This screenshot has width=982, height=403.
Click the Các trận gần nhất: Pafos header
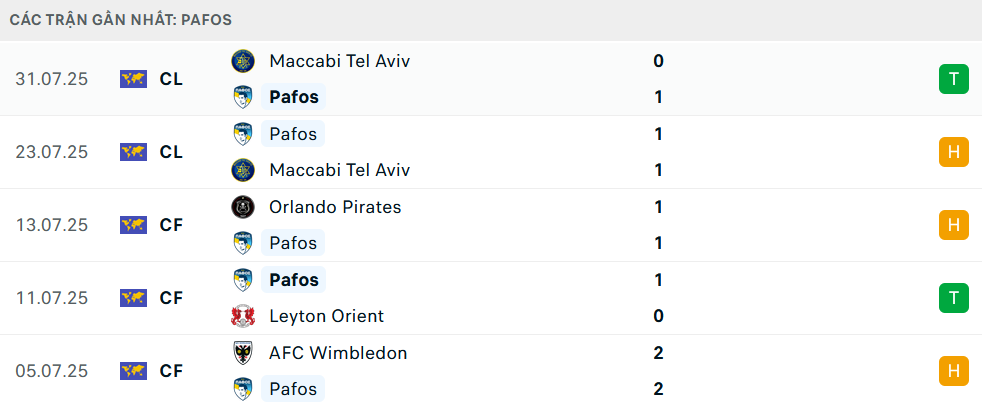[x=121, y=20]
